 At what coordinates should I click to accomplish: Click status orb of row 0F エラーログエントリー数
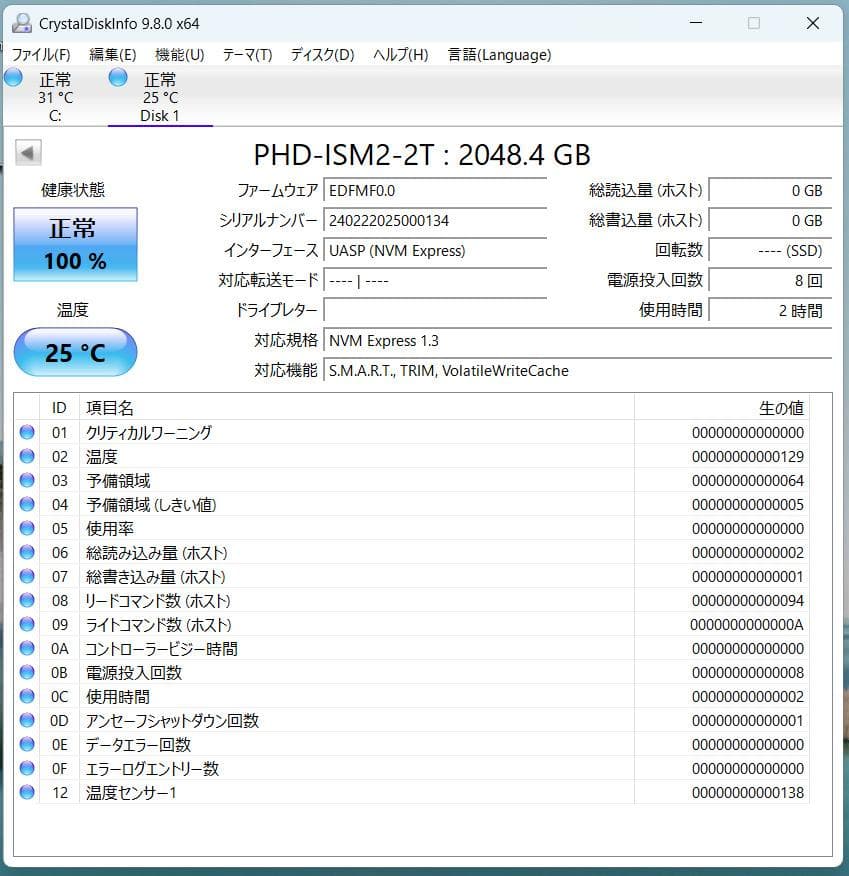[x=27, y=768]
